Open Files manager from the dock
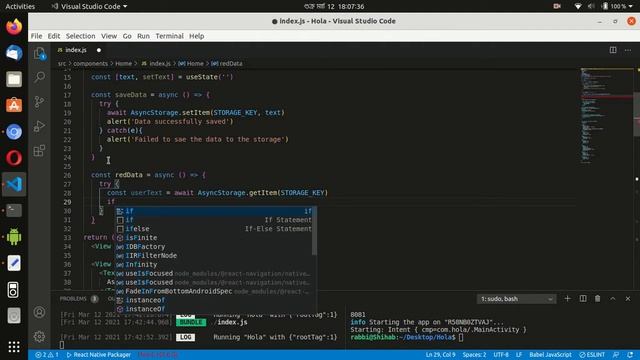The width and height of the screenshot is (640, 360). coord(14,79)
